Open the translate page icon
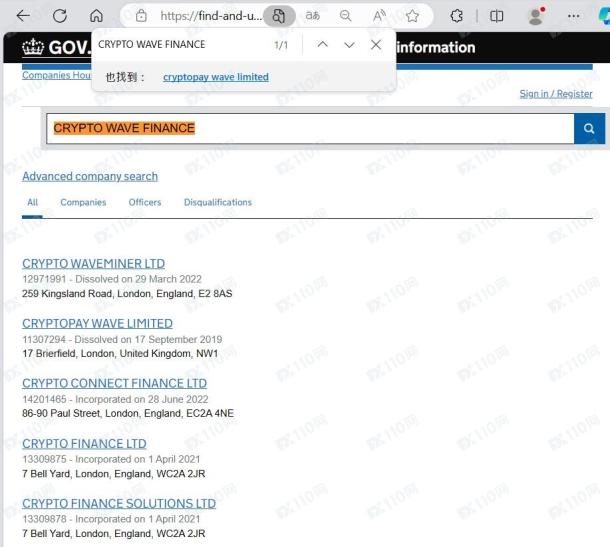 coord(313,16)
